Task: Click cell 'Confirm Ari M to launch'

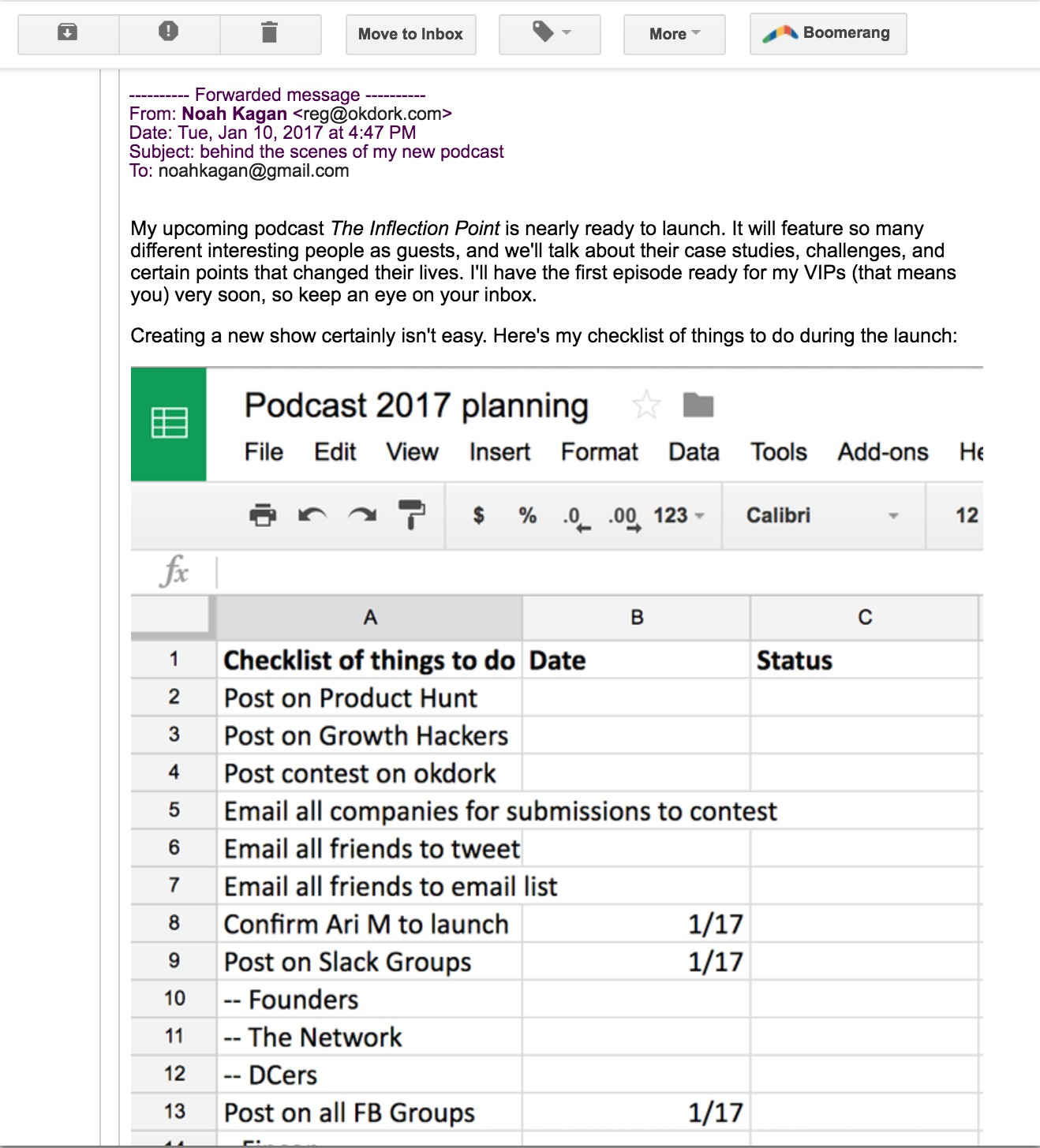Action: tap(369, 924)
